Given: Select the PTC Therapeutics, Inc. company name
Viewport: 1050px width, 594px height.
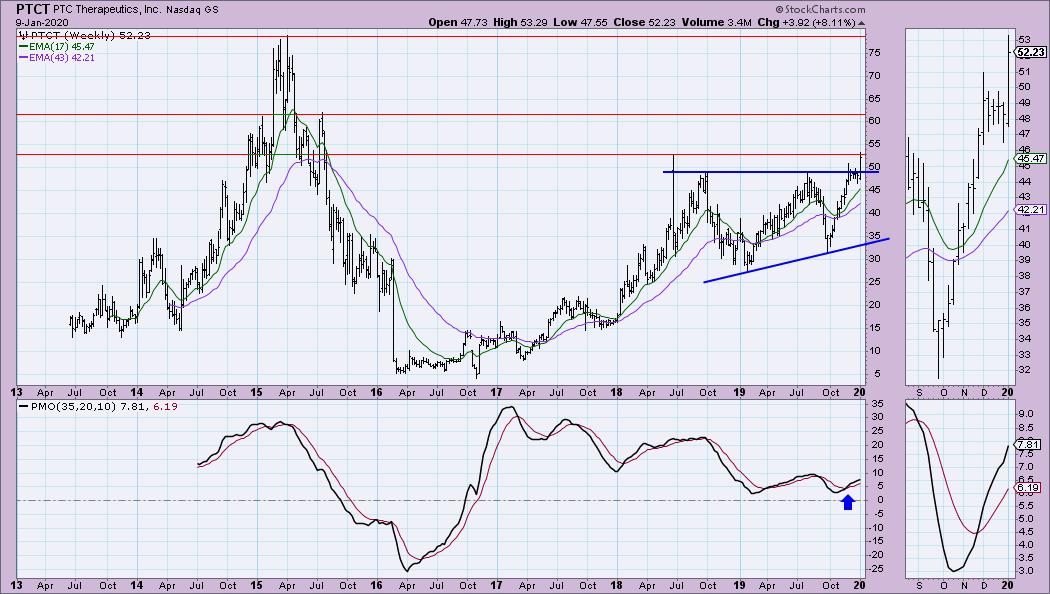Looking at the screenshot, I should 108,9.
